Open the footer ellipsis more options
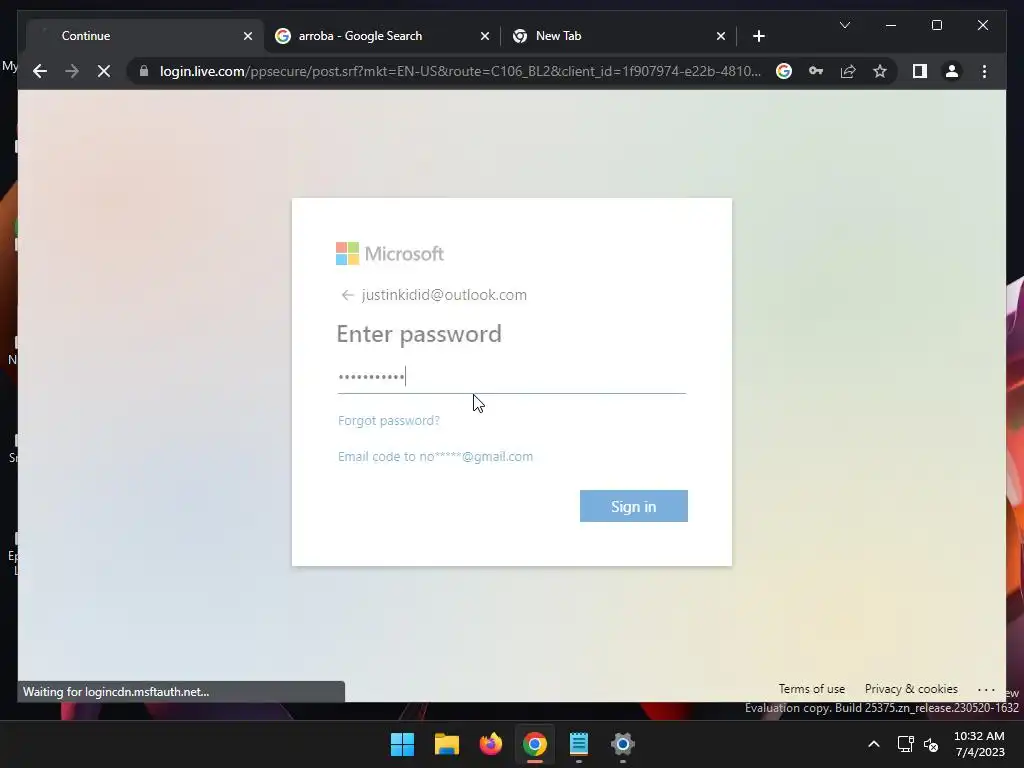This screenshot has height=768, width=1024. click(986, 690)
